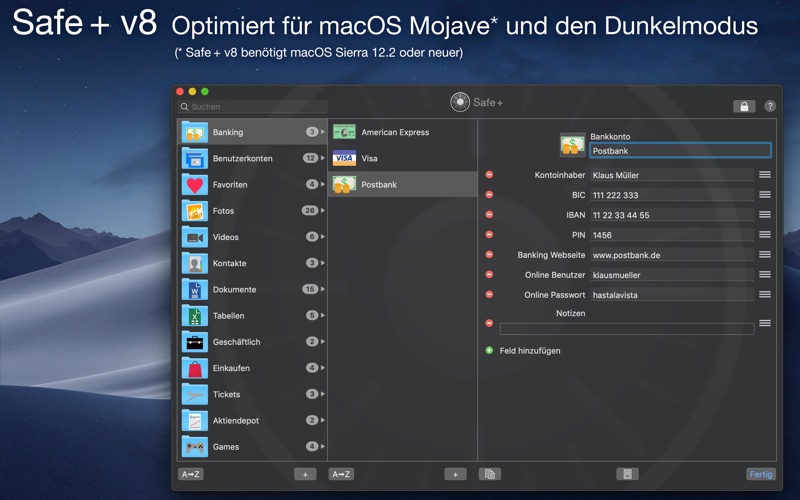The height and width of the screenshot is (500, 800).
Task: Expand Benutzerkonten category arrow
Action: pyautogui.click(x=322, y=158)
